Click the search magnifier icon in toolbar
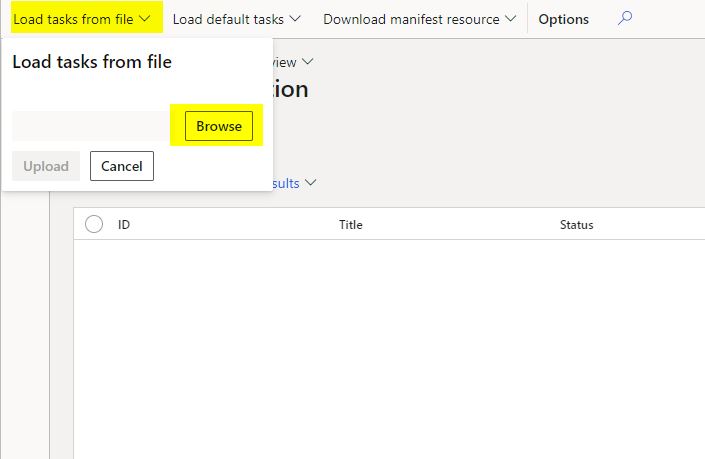 click(x=625, y=19)
